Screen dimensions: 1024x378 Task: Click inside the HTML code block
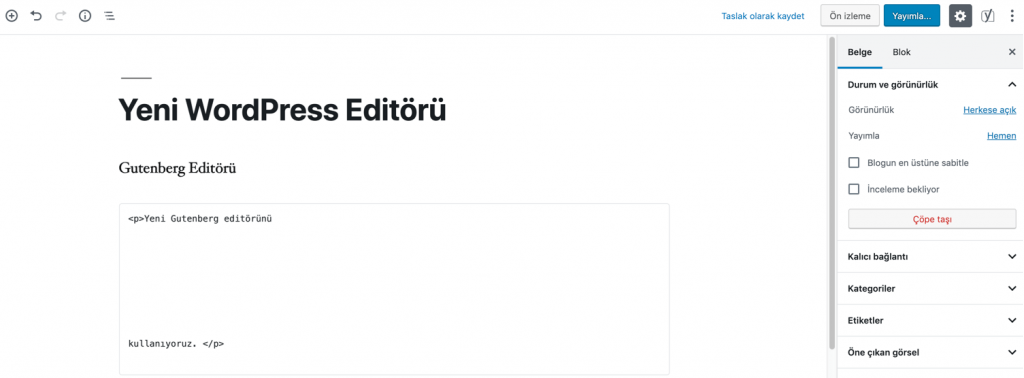coord(394,289)
